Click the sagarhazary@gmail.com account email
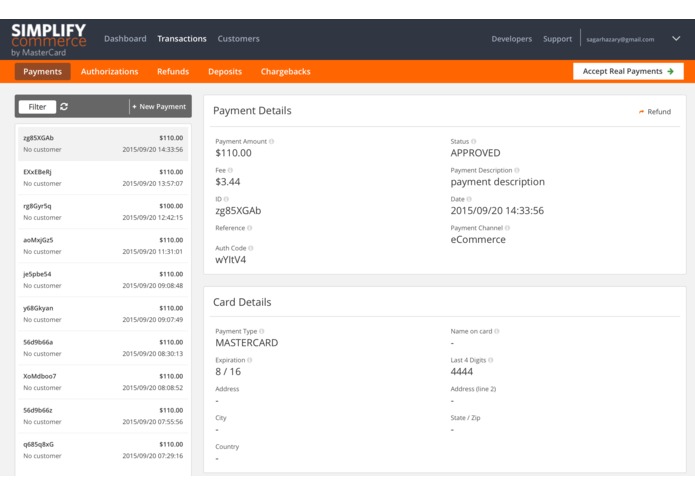The height and width of the screenshot is (494, 695). coord(620,39)
